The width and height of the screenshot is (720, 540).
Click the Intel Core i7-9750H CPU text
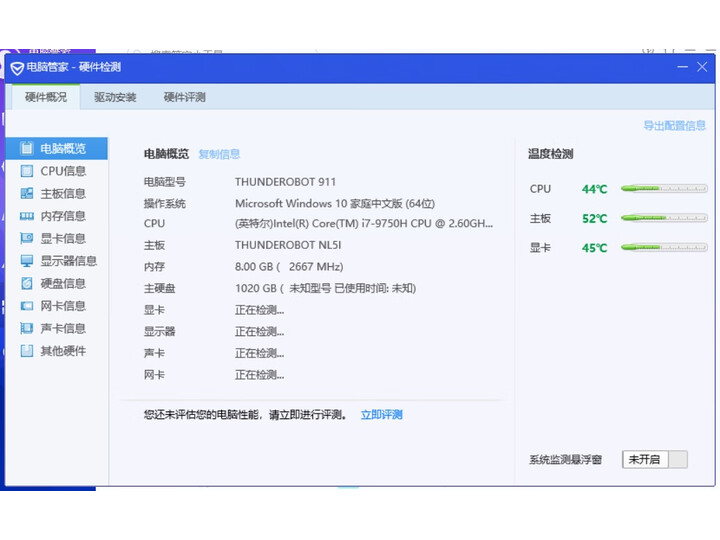coord(364,224)
